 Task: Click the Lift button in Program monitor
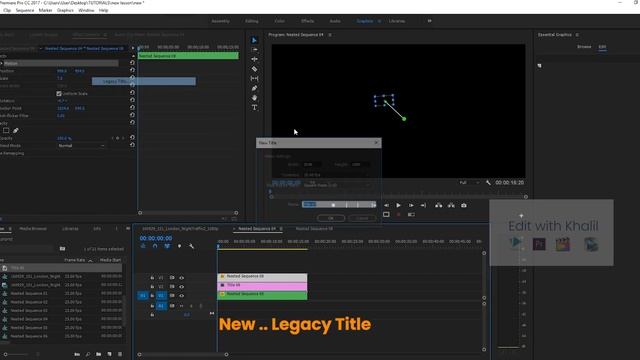click(438, 205)
